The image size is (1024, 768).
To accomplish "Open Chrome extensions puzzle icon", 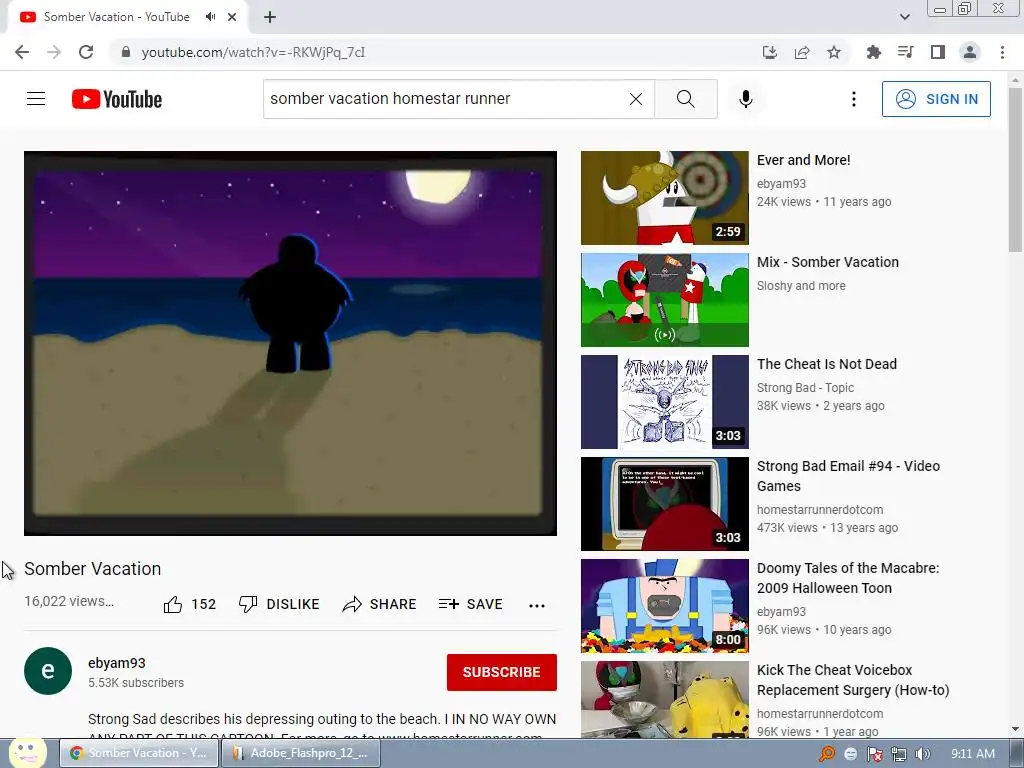I will 874,52.
